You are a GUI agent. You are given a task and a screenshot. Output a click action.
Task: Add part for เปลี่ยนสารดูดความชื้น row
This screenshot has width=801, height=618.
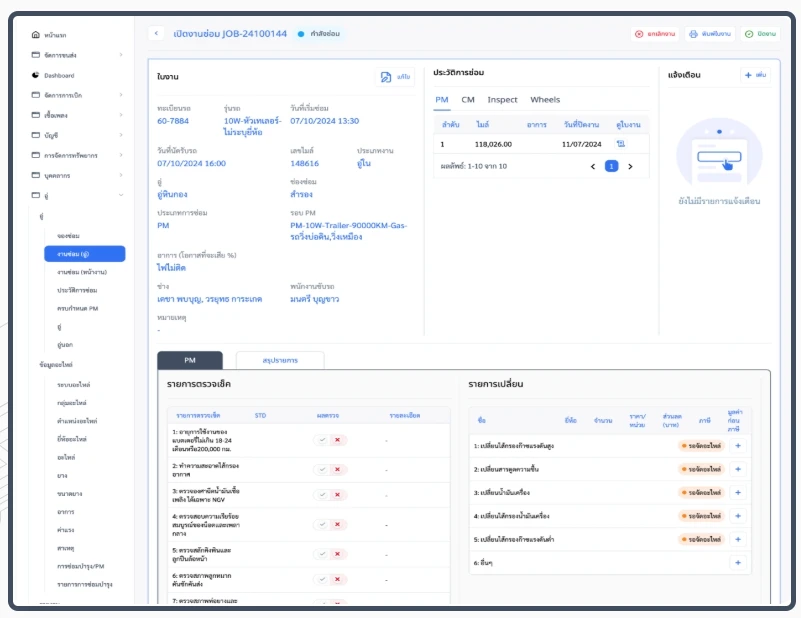[738, 469]
